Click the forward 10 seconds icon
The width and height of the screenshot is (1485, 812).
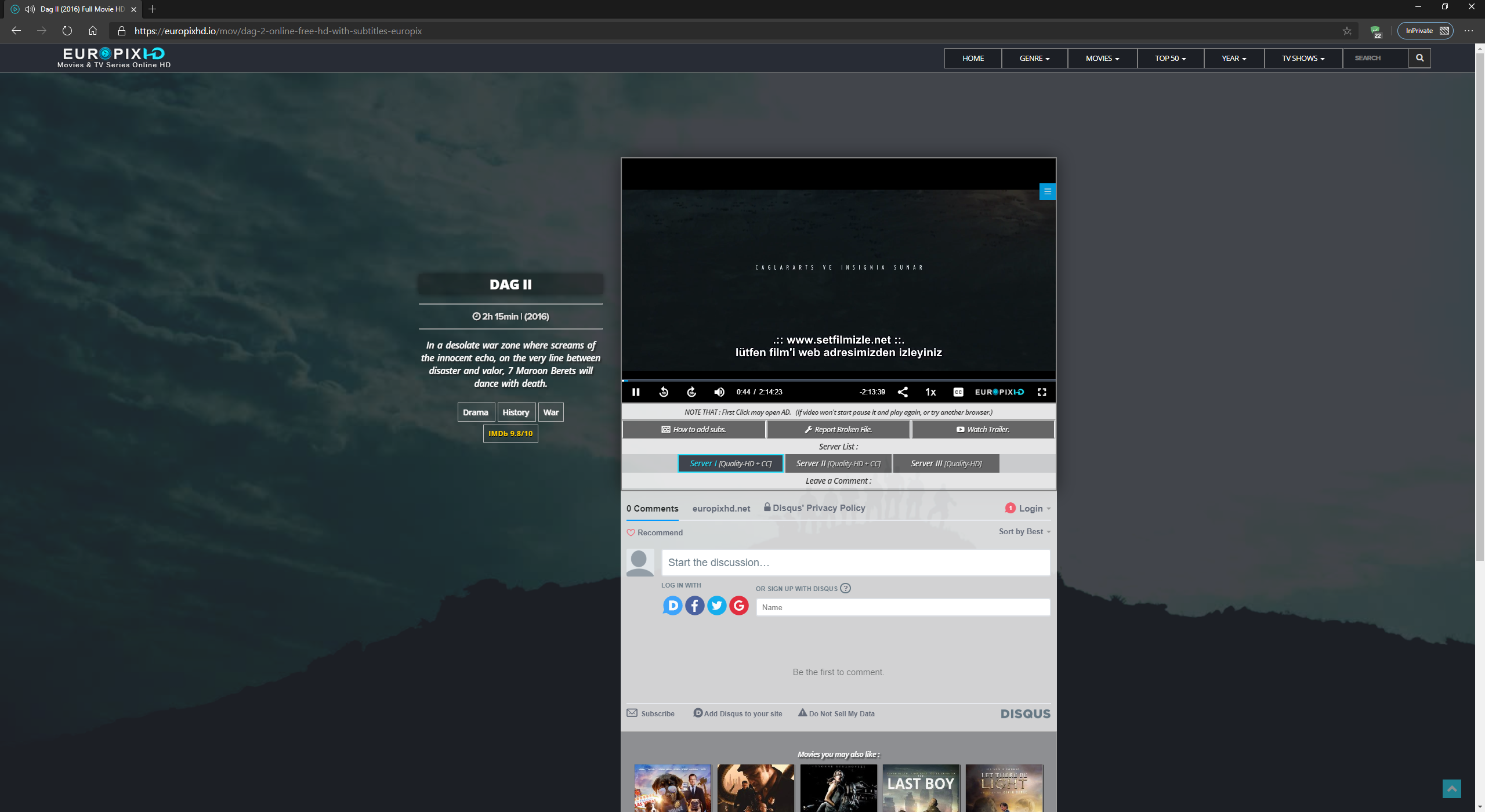(x=691, y=392)
